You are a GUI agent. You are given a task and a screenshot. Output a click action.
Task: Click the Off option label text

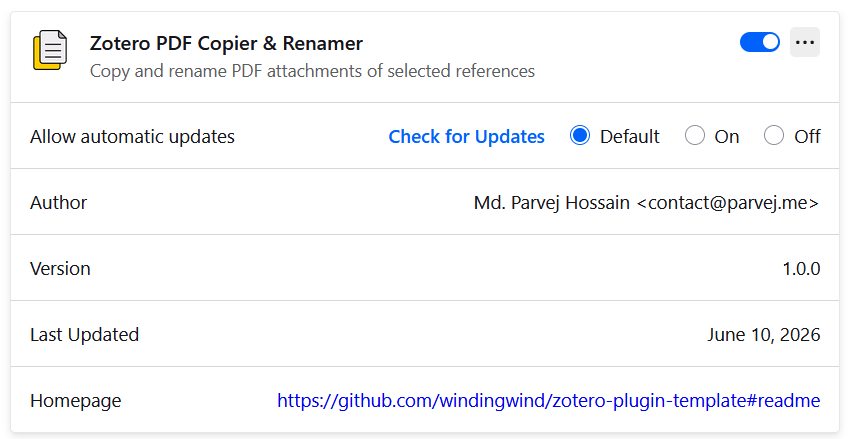pos(807,137)
